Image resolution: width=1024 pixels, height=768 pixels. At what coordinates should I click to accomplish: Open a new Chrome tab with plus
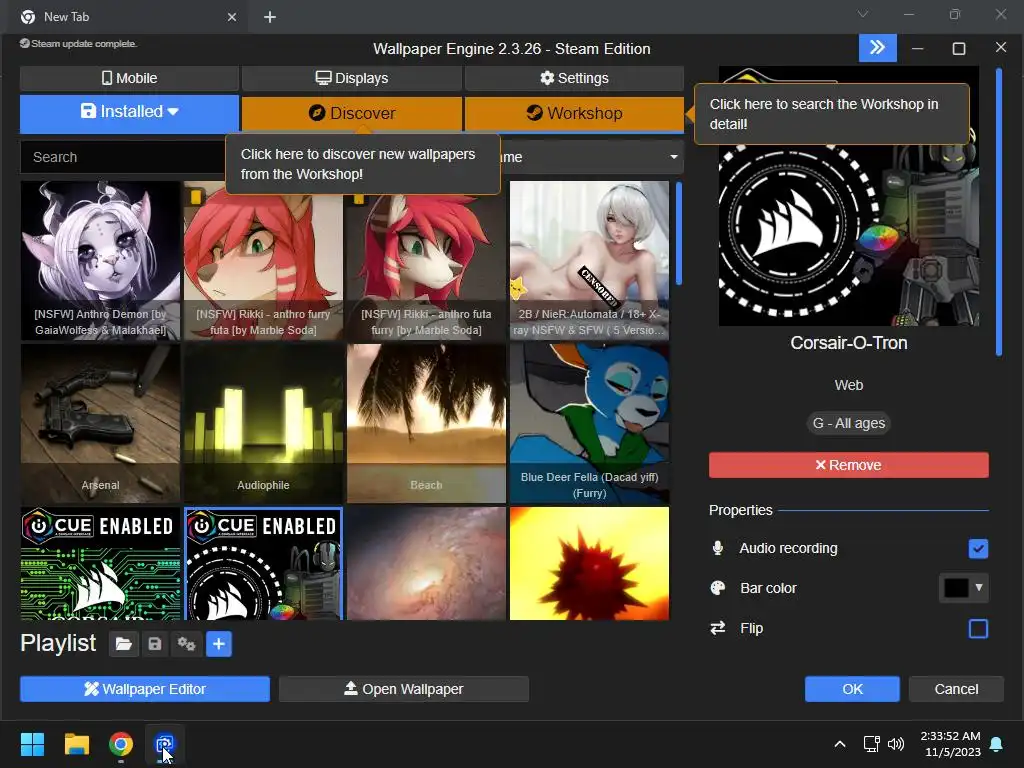click(270, 17)
